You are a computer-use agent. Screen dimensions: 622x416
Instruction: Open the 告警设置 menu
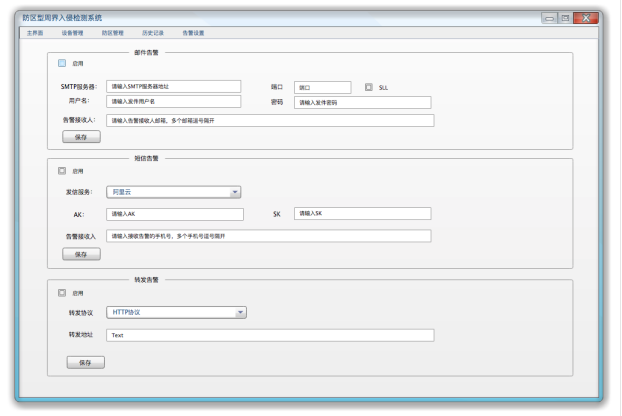tap(193, 33)
